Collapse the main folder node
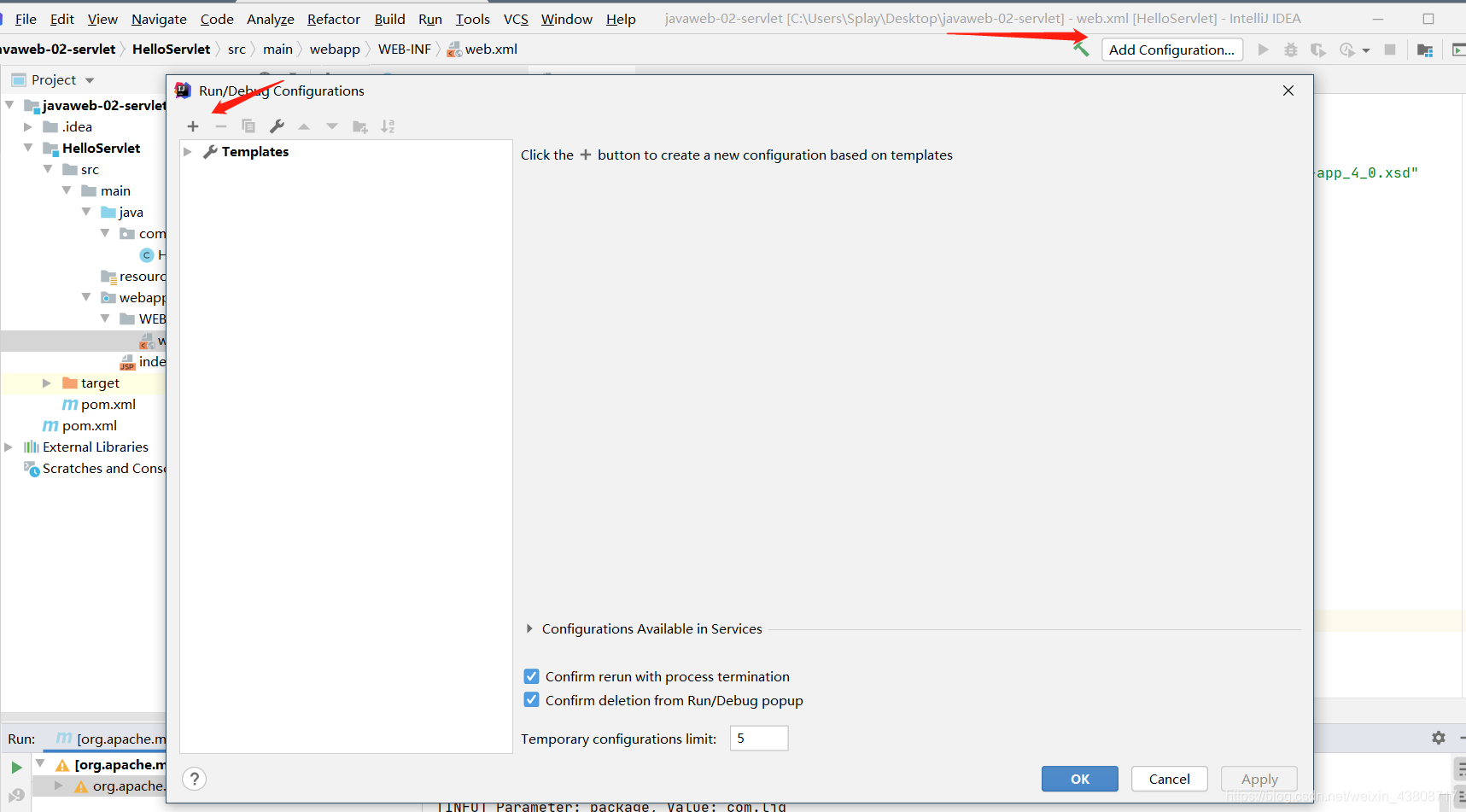The image size is (1466, 812). 67,190
